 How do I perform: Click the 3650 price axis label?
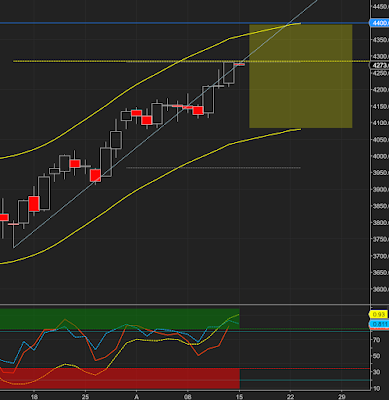[x=381, y=273]
